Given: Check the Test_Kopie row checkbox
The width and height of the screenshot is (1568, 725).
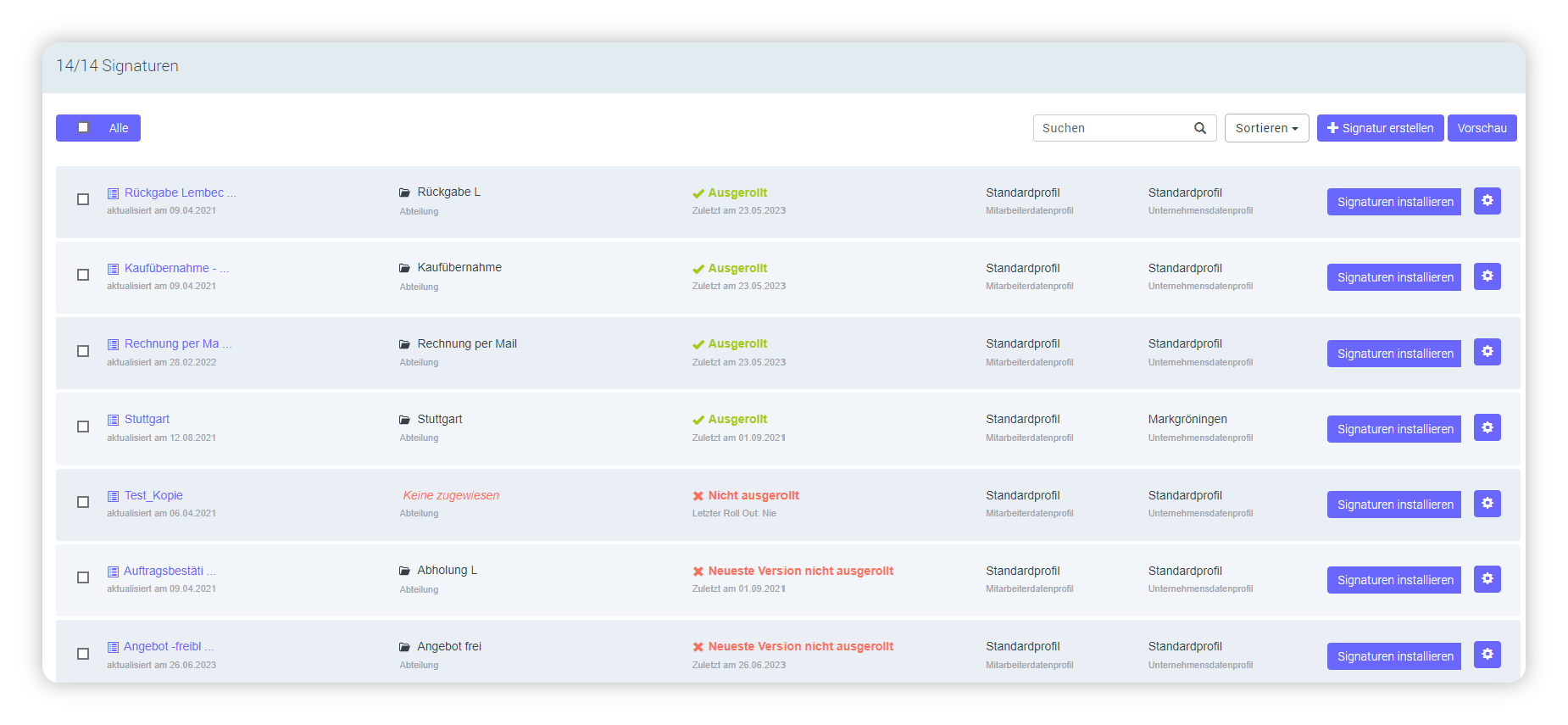Looking at the screenshot, I should pyautogui.click(x=83, y=502).
